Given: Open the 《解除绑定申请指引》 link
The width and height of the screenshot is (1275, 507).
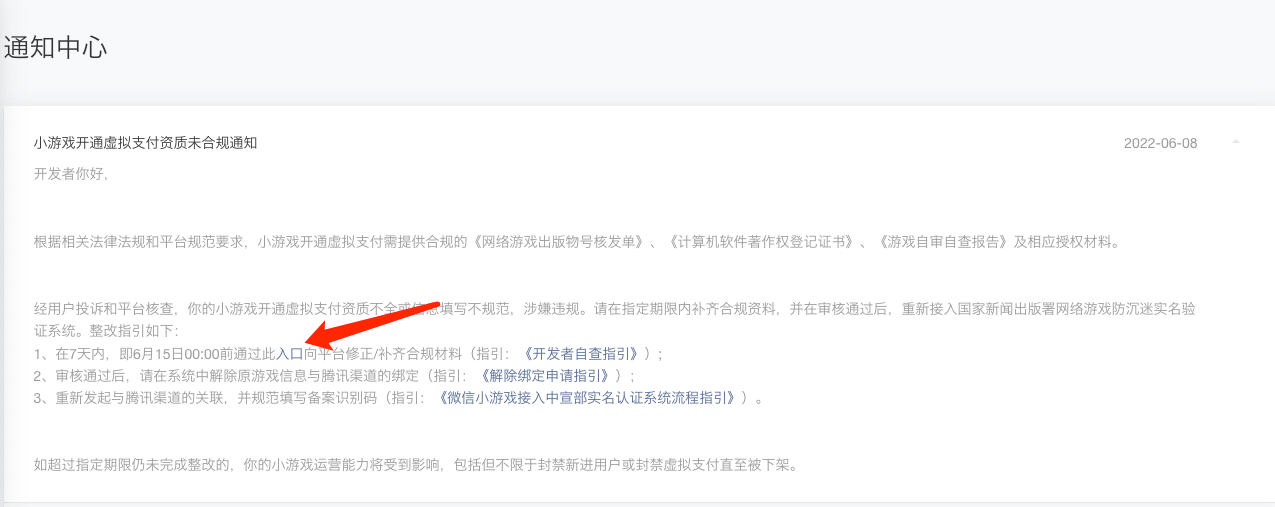Looking at the screenshot, I should tap(547, 376).
